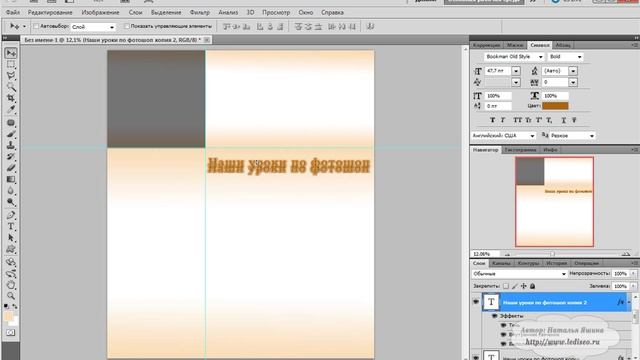Select the Rectangular Marquee tool
640x360 pixels.
tap(11, 64)
